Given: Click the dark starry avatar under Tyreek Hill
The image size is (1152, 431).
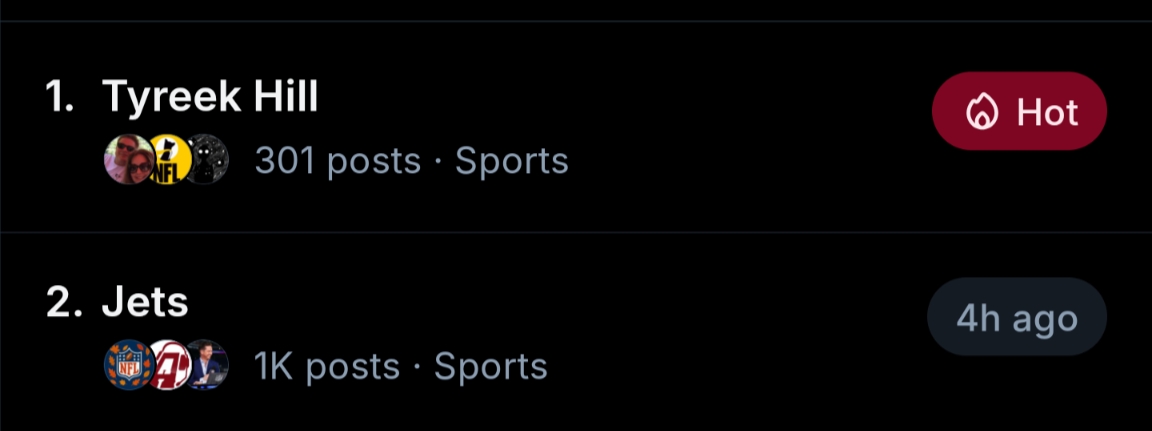Looking at the screenshot, I should [x=208, y=160].
